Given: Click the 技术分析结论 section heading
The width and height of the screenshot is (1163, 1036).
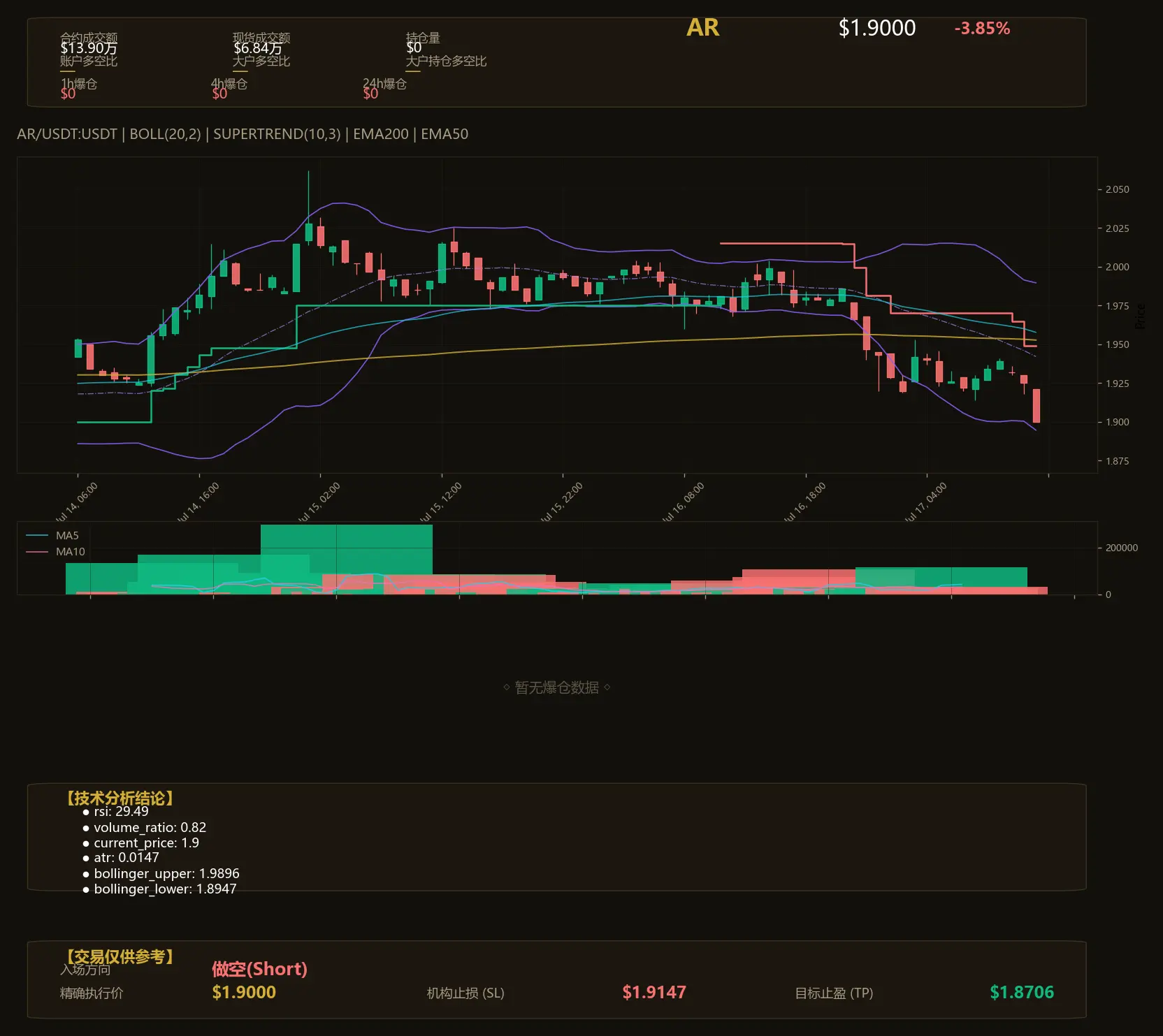Looking at the screenshot, I should point(120,798).
